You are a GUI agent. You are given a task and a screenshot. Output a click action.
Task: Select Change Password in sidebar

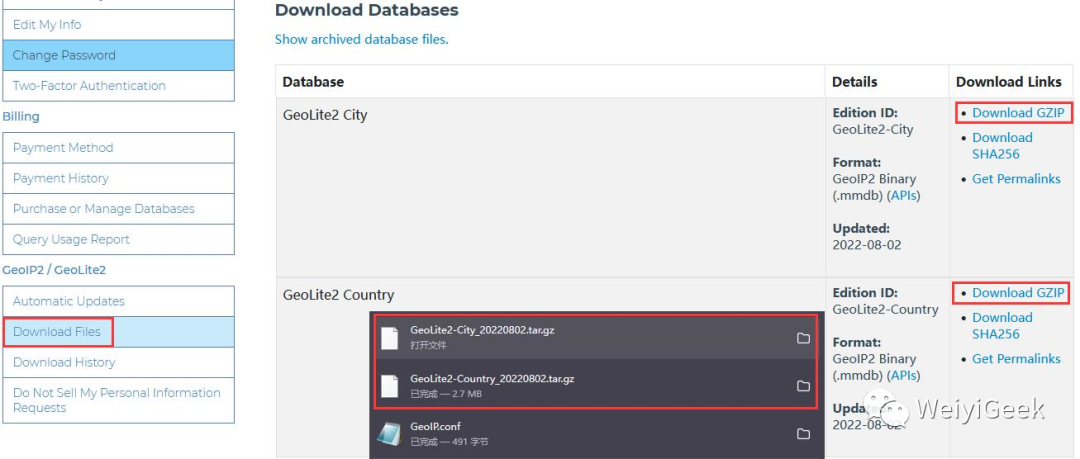coord(118,55)
